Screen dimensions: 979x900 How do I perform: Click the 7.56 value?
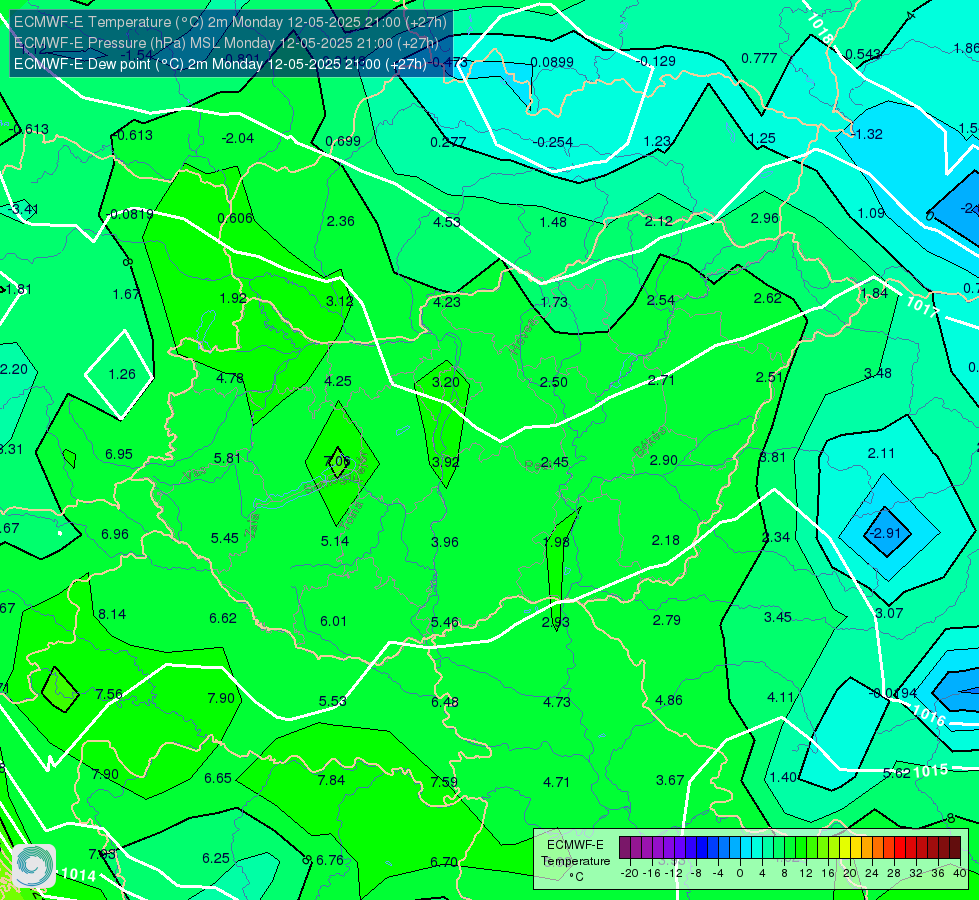coord(109,694)
